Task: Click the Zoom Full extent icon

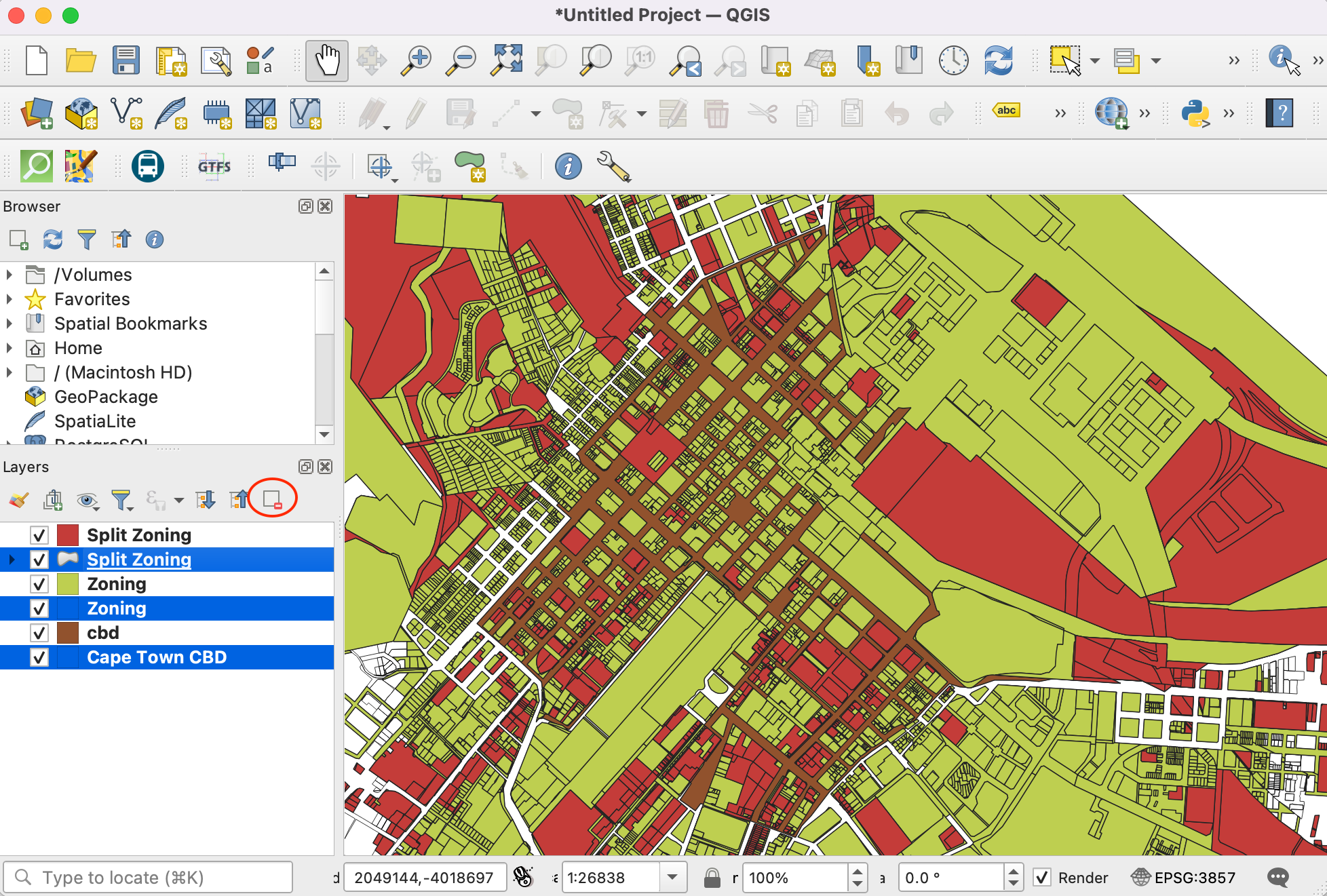Action: point(507,60)
